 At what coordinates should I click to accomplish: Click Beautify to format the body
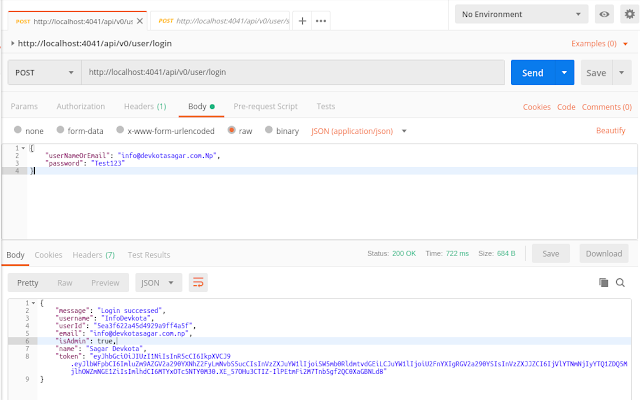pyautogui.click(x=611, y=130)
